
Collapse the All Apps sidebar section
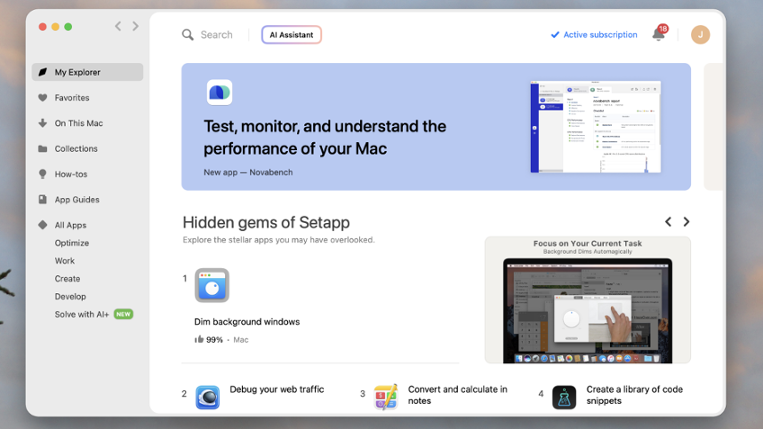pyautogui.click(x=70, y=225)
